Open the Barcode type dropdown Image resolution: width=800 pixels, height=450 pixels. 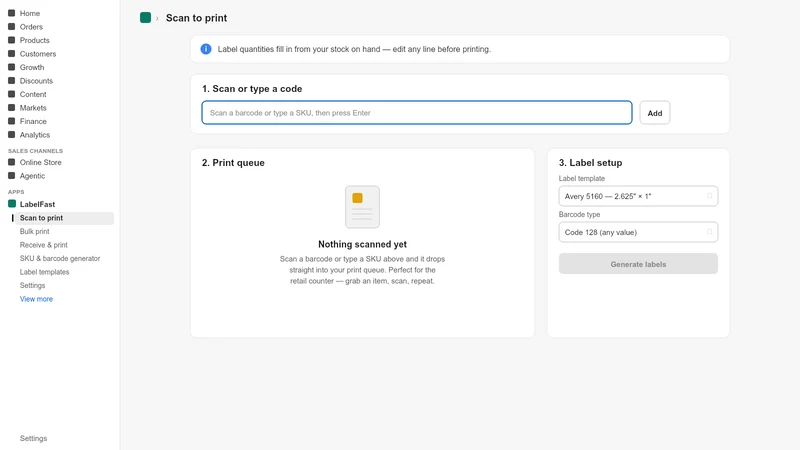pos(638,232)
